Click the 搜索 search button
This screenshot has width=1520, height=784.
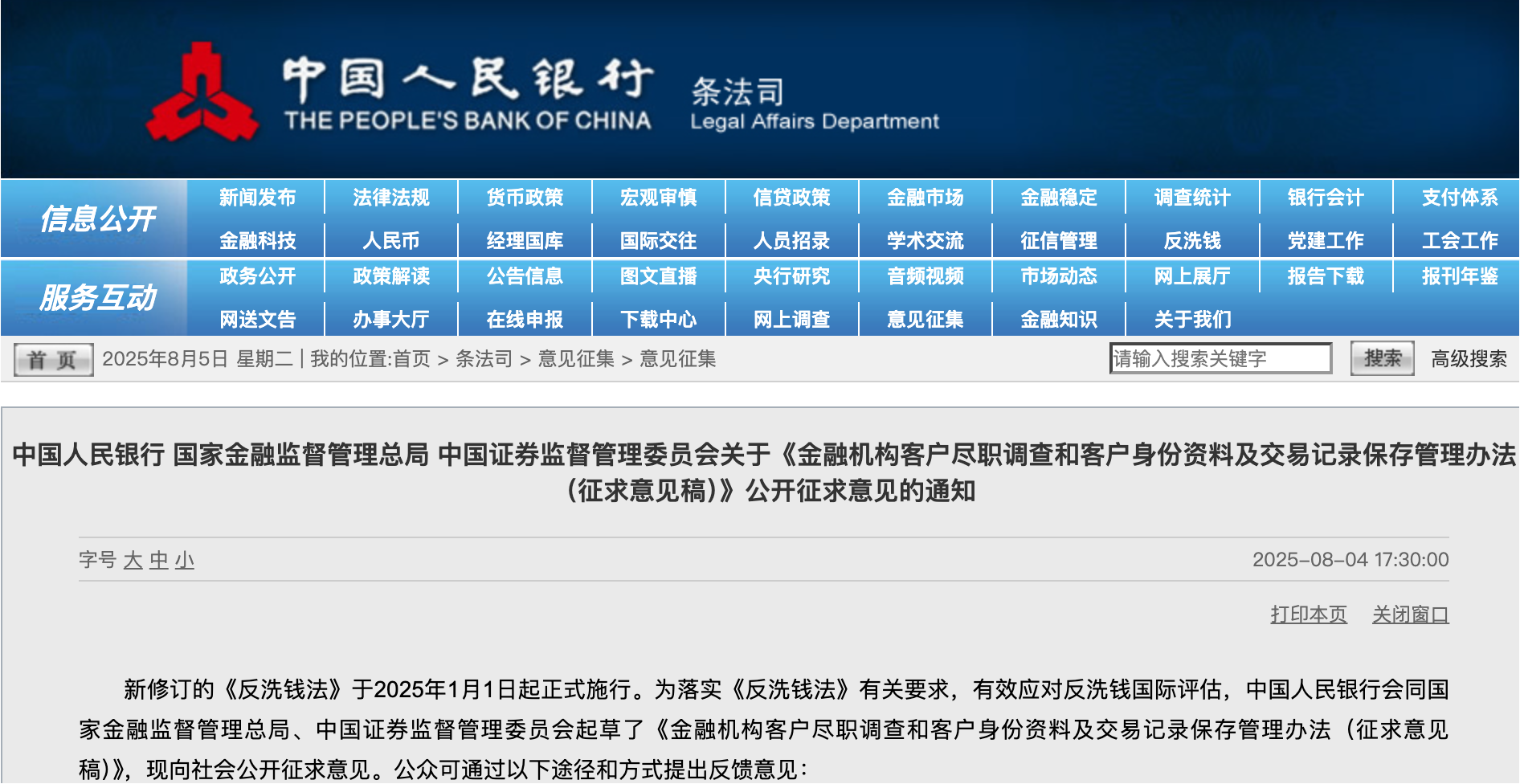(1382, 358)
